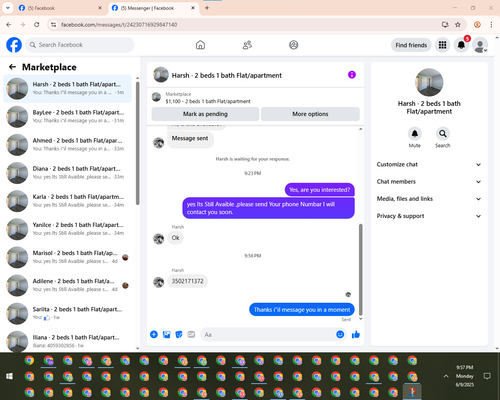The image size is (500, 400).
Task: Open Adilene conversation in list
Action: point(67,285)
